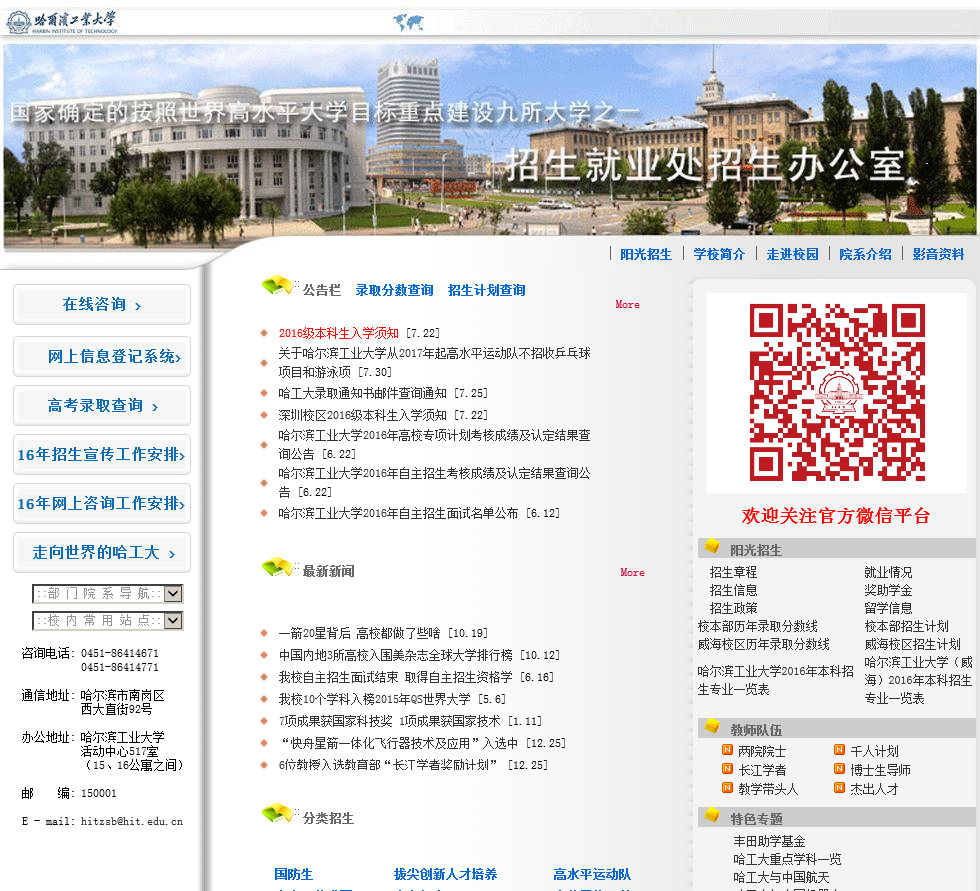Click the 网上信息登记系统 button

(x=102, y=356)
